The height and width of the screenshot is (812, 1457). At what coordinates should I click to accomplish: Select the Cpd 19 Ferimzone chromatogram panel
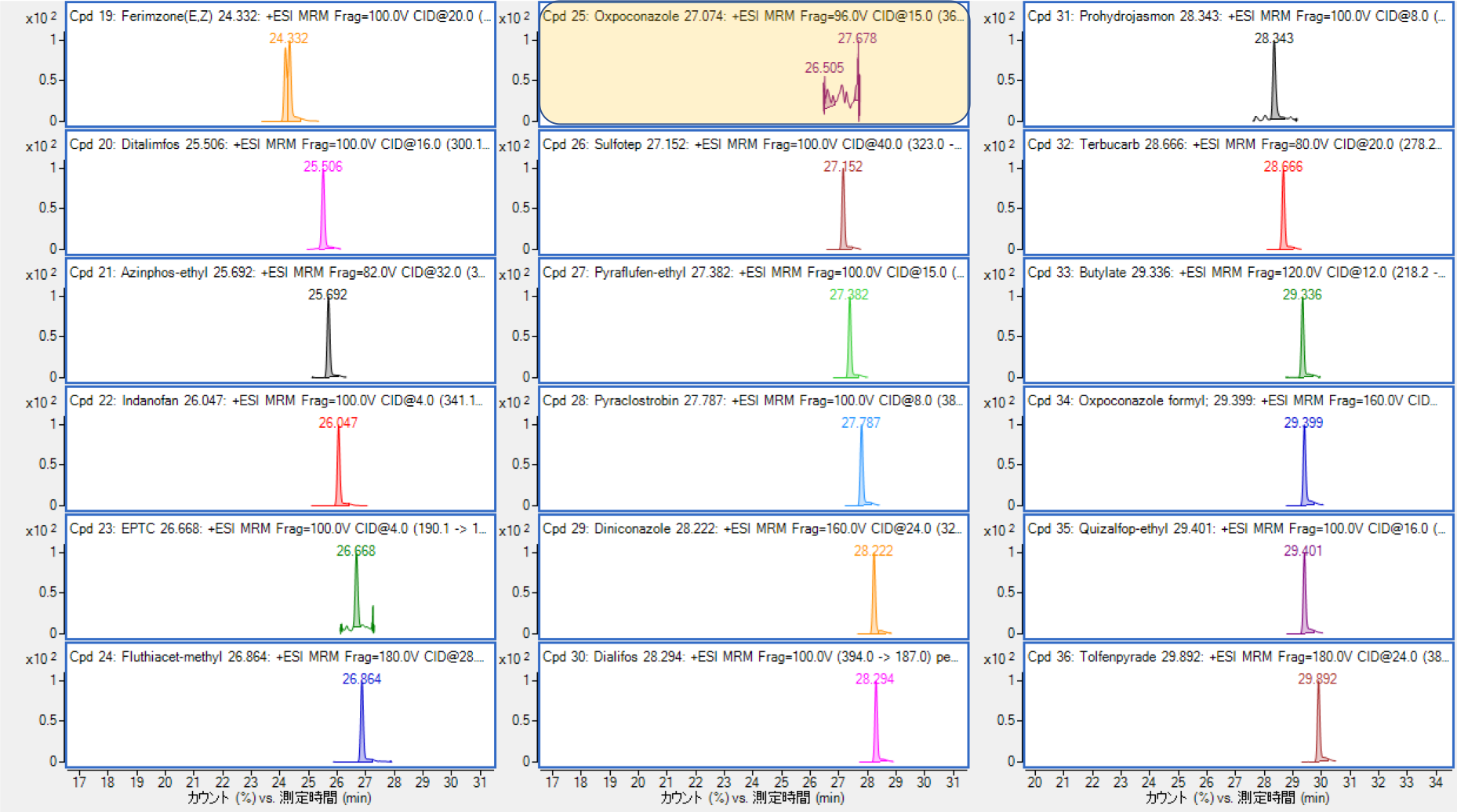280,65
